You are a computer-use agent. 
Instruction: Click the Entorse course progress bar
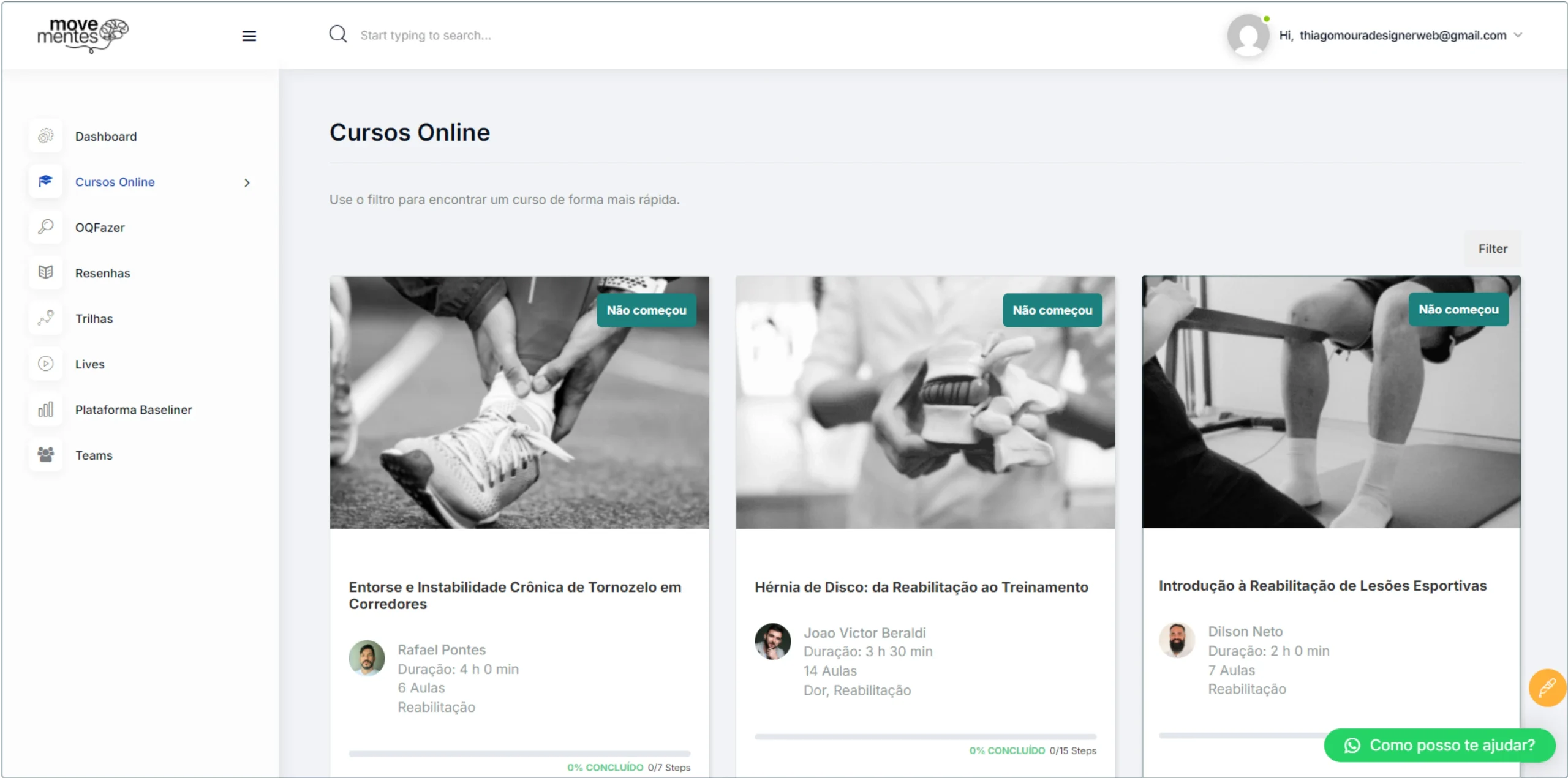[x=519, y=754]
